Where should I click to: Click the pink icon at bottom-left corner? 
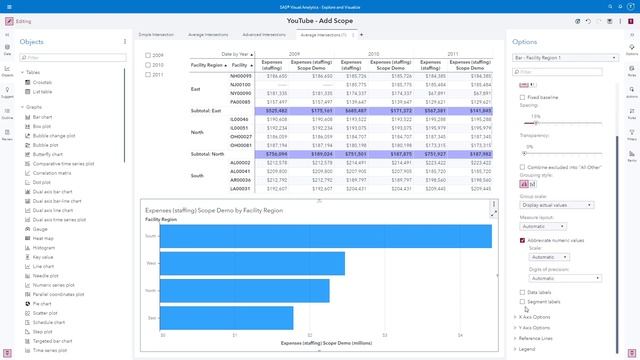7,353
